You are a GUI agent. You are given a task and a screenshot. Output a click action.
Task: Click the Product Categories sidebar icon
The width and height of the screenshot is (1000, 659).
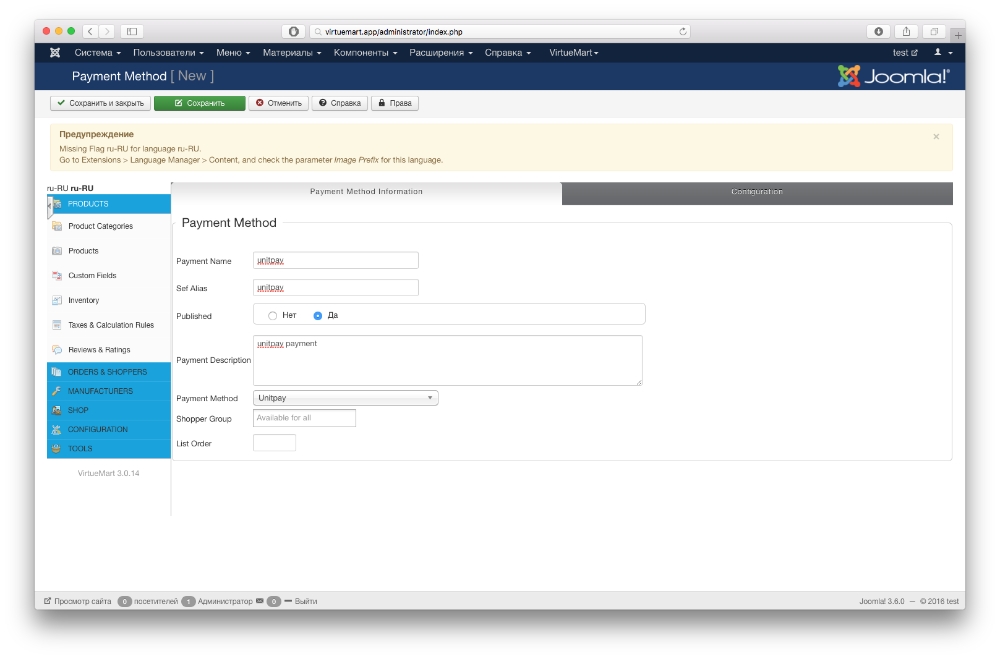pos(57,226)
